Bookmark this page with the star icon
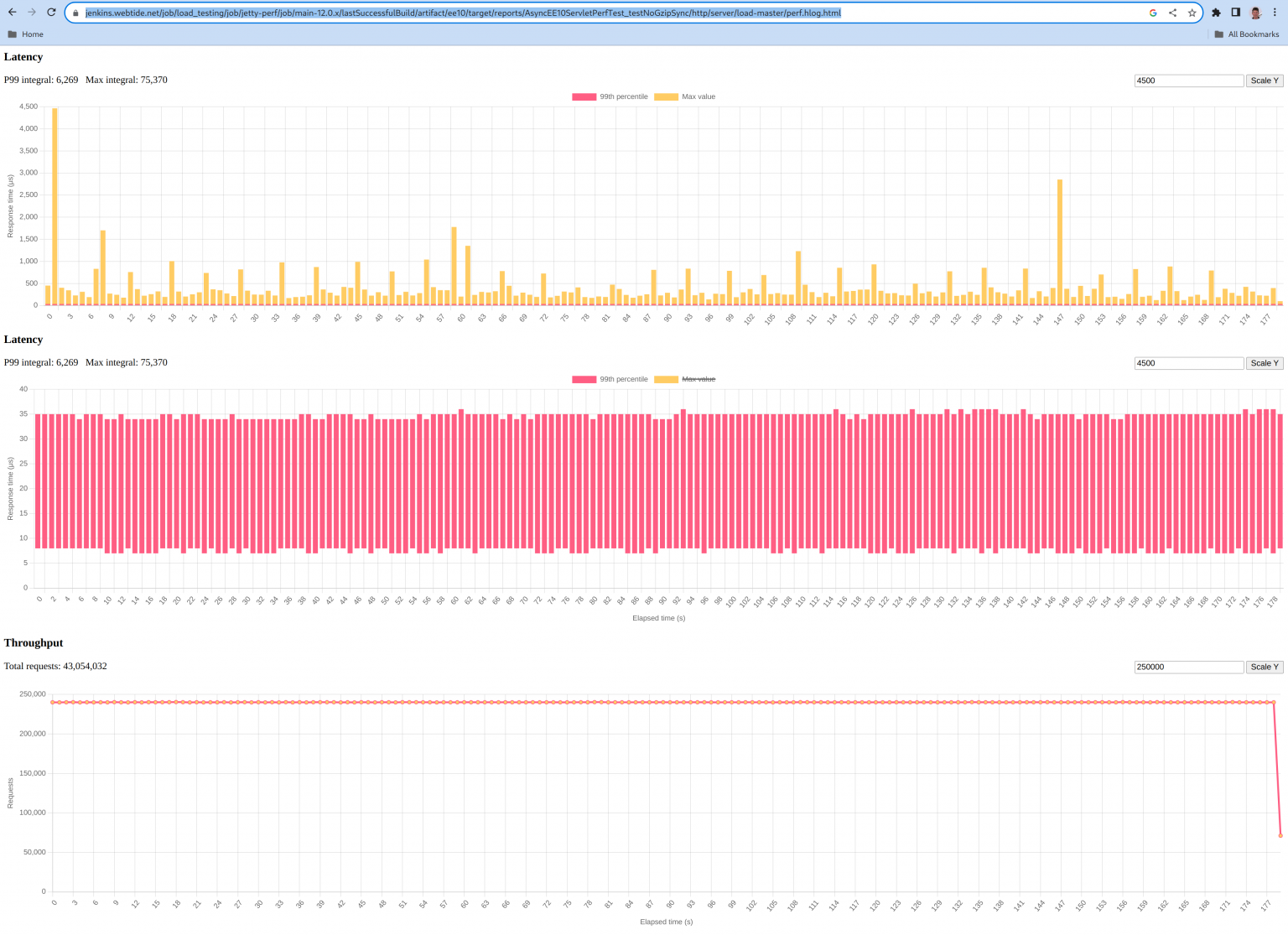Image resolution: width=1288 pixels, height=935 pixels. pyautogui.click(x=1192, y=13)
